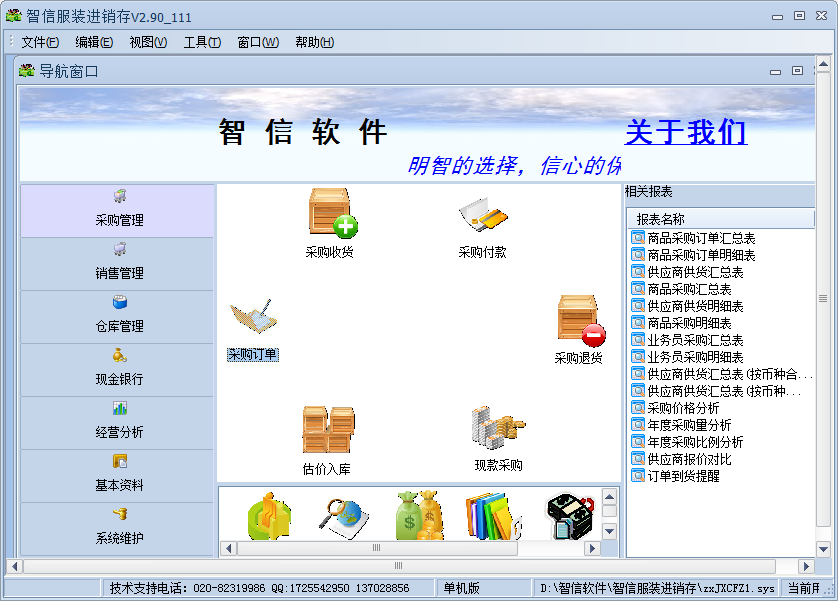Open the 采购订单 purchase order icon
This screenshot has height=601, width=838.
tap(253, 318)
